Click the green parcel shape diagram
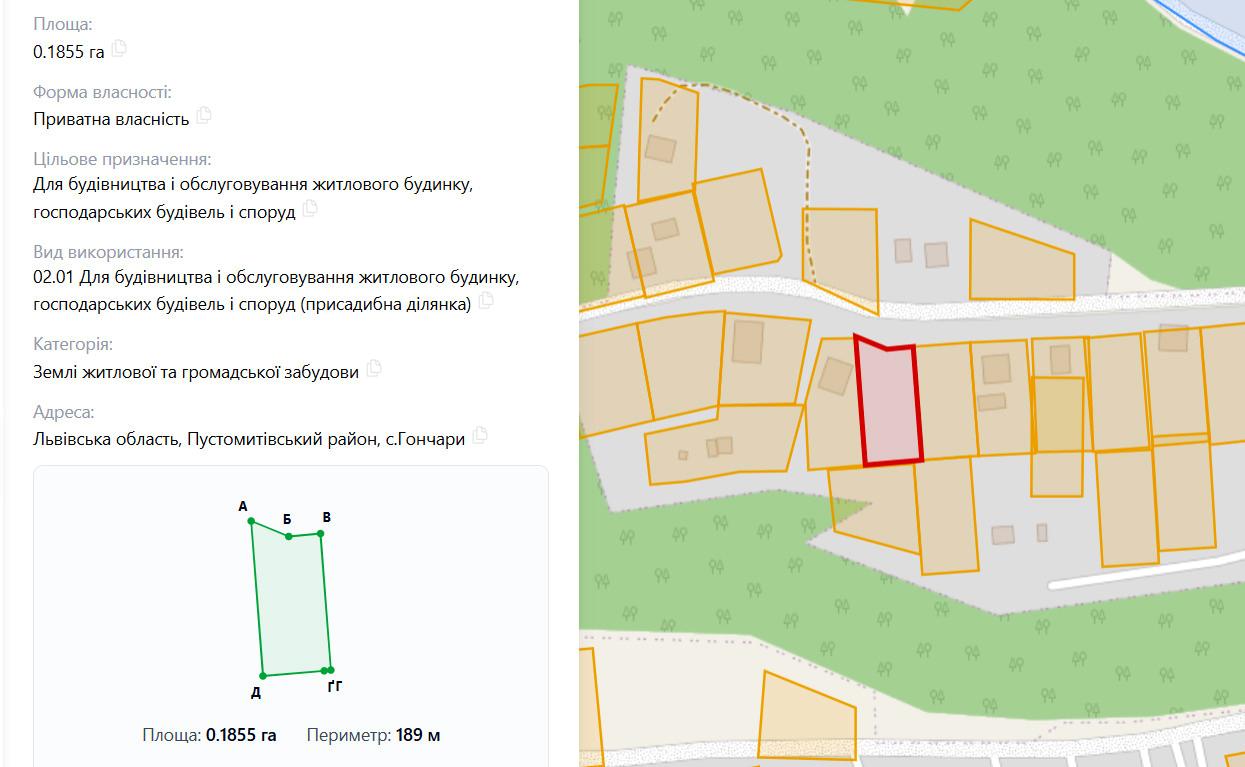Screen dimensions: 1245x767 tap(291, 600)
